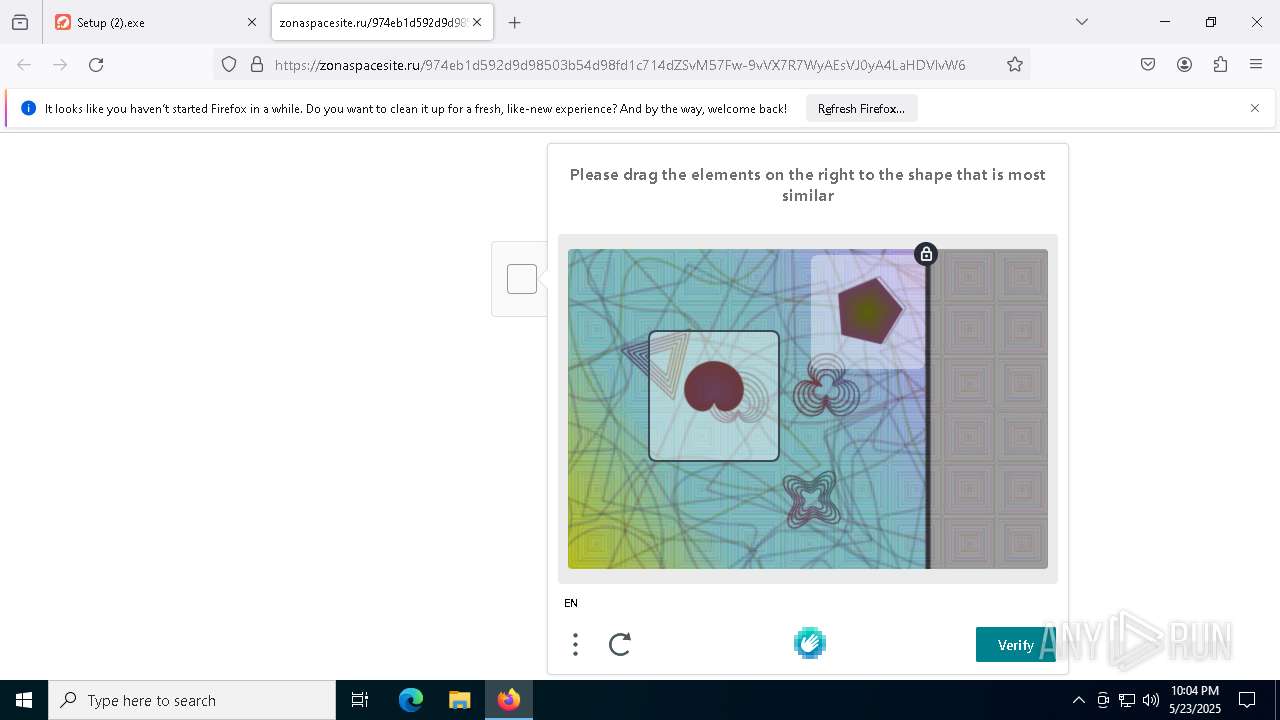Click the Firefox View icon

point(20,22)
